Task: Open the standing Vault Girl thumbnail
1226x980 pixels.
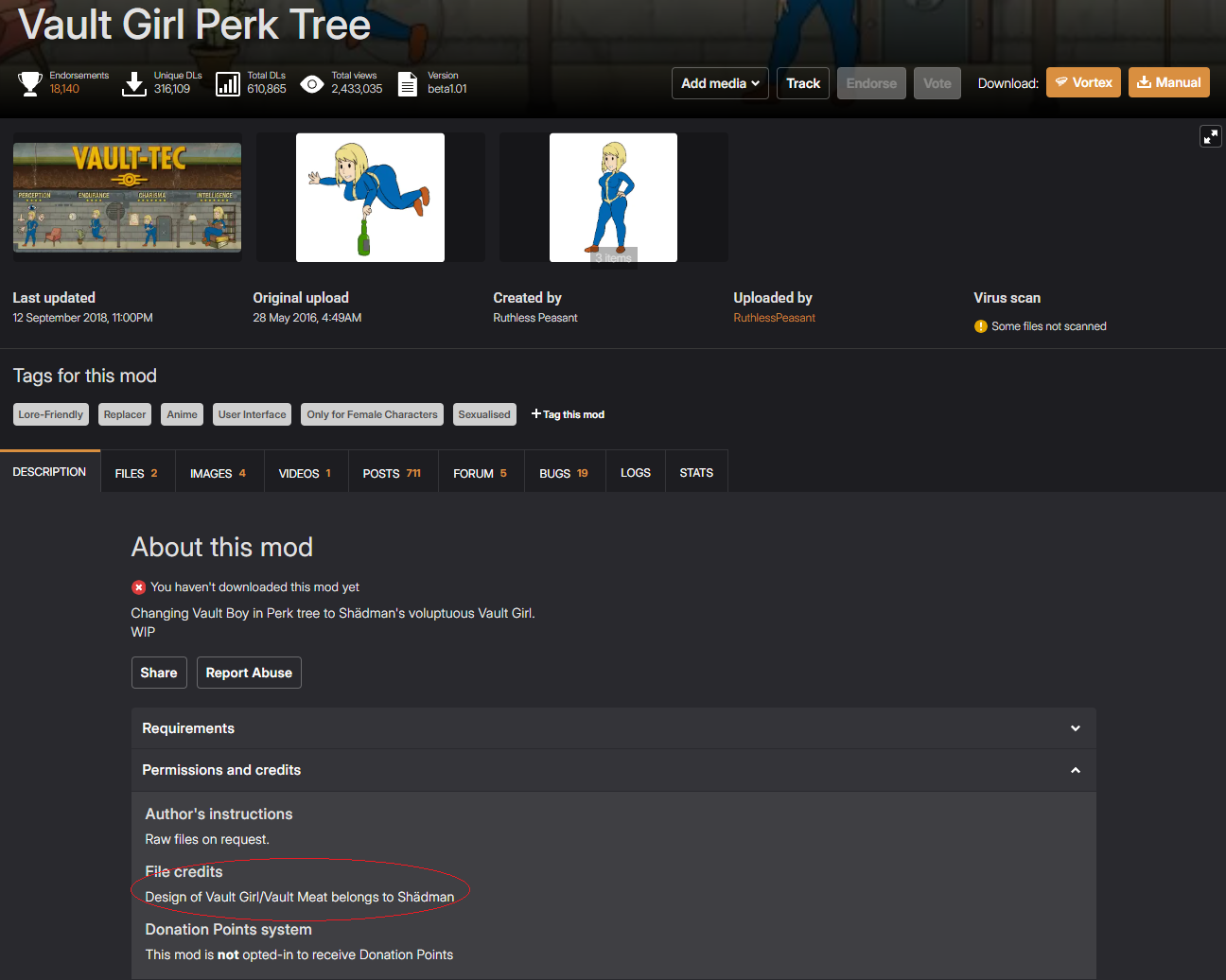Action: tap(613, 198)
